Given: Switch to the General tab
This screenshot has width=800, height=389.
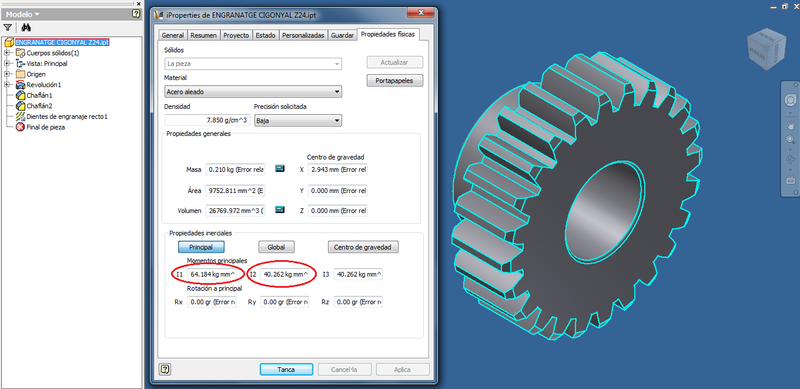Looking at the screenshot, I should click(172, 35).
